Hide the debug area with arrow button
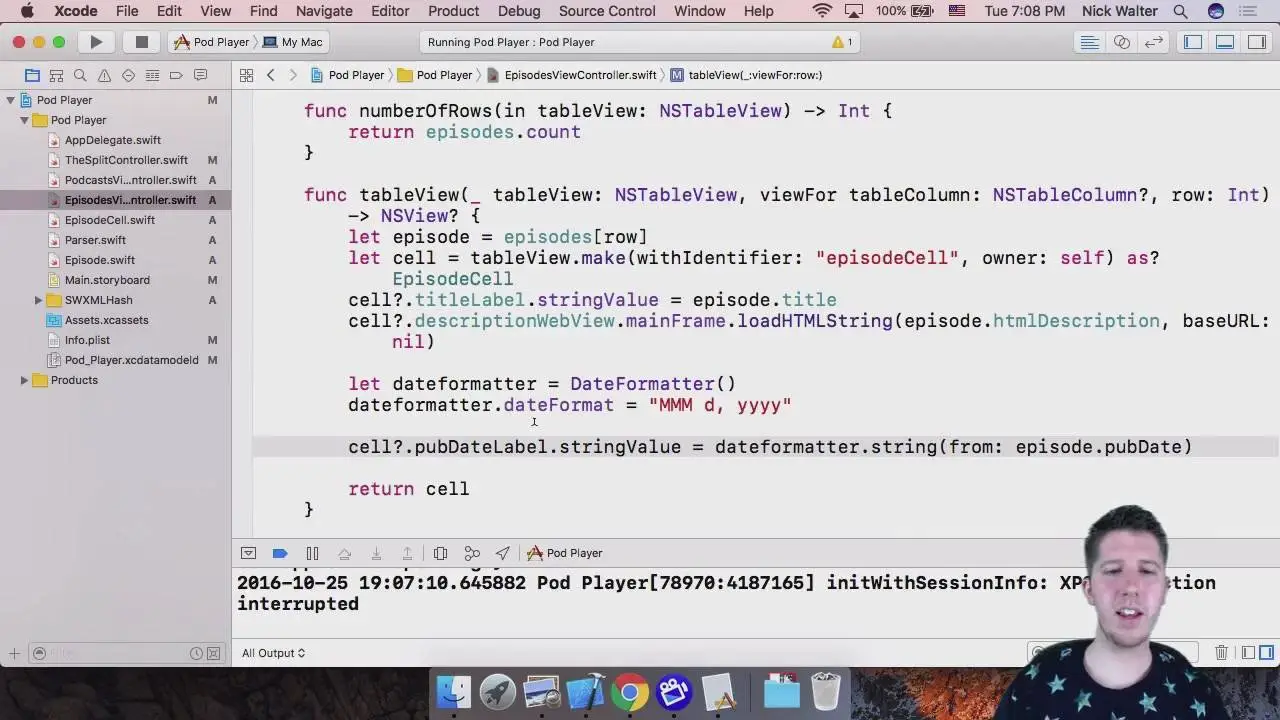This screenshot has width=1280, height=720. [249, 553]
